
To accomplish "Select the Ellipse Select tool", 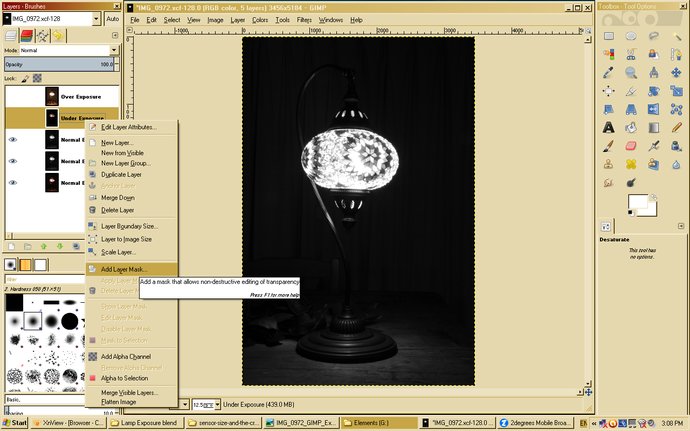I will pos(631,36).
